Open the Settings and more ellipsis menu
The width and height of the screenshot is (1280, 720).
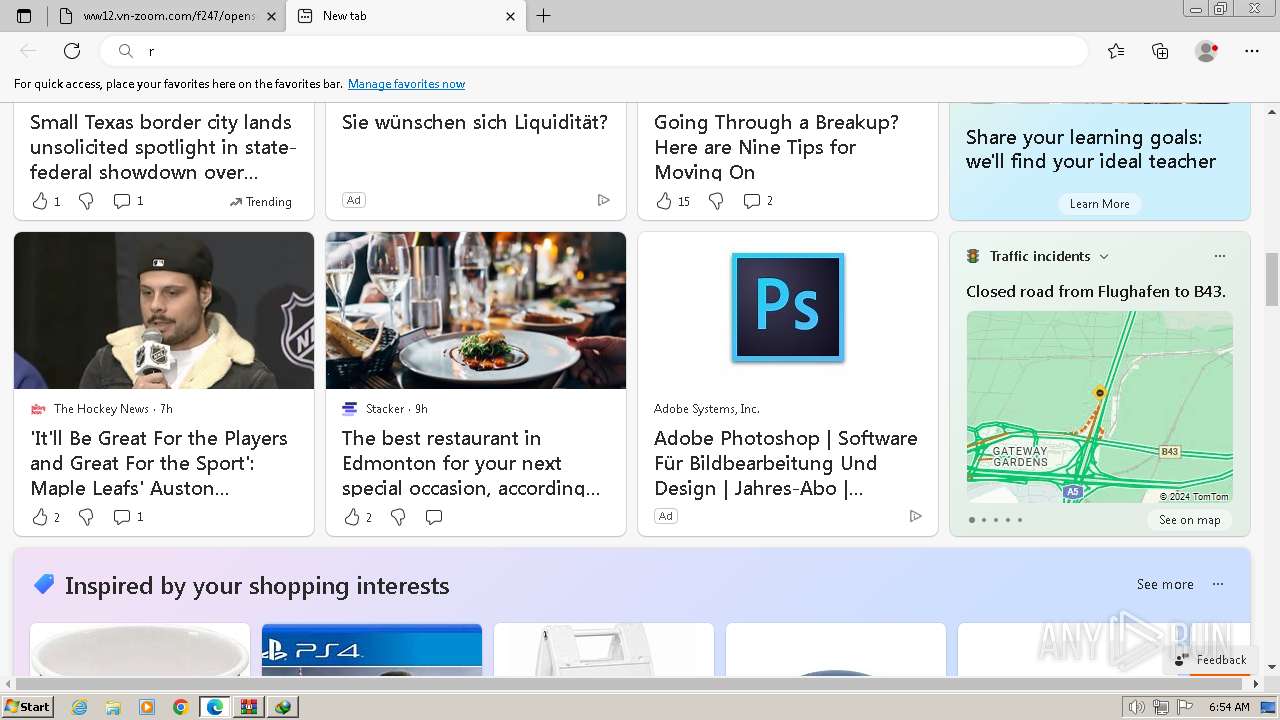click(x=1252, y=51)
